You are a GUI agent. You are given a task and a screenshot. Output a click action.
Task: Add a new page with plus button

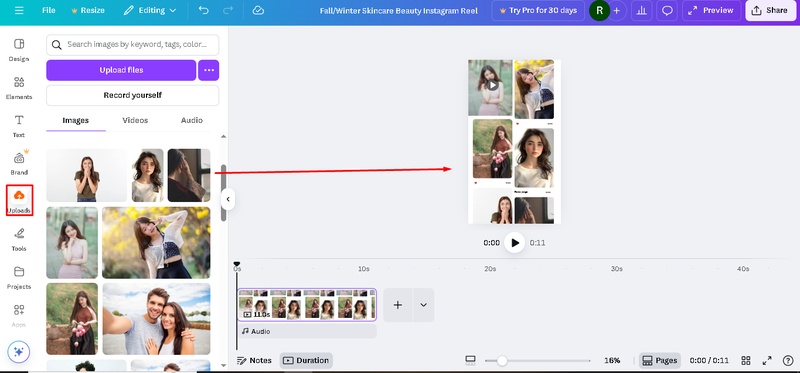pyautogui.click(x=397, y=305)
